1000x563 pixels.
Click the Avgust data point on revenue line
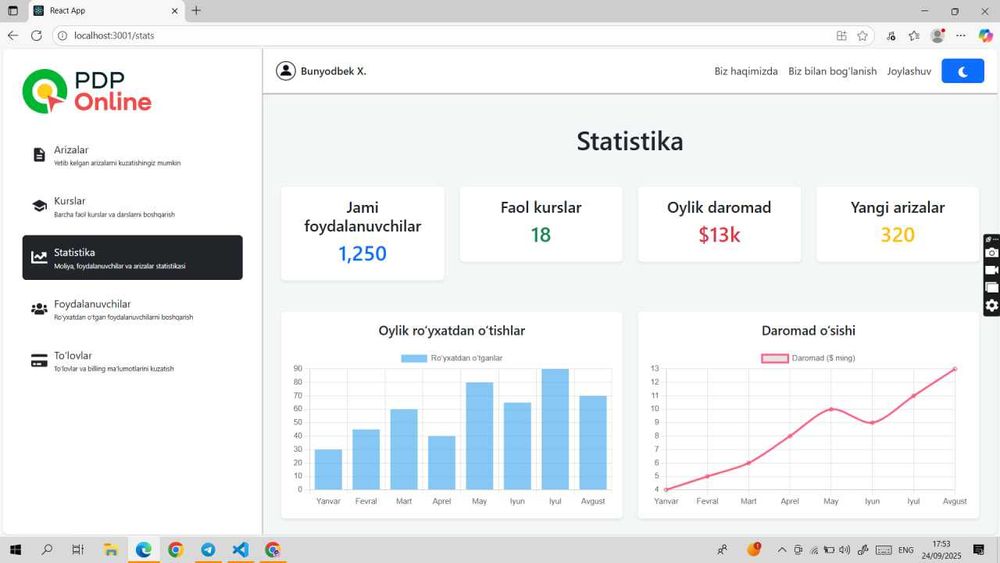pyautogui.click(x=955, y=369)
